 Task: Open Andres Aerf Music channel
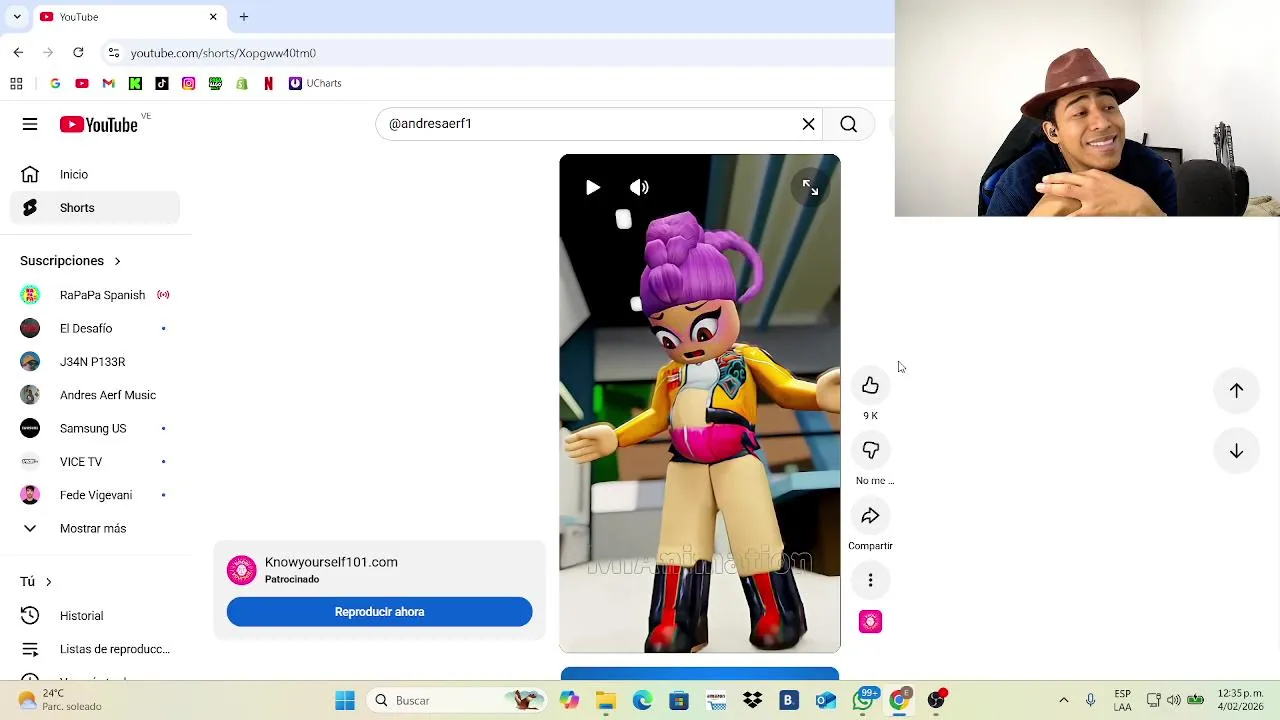(x=96, y=395)
